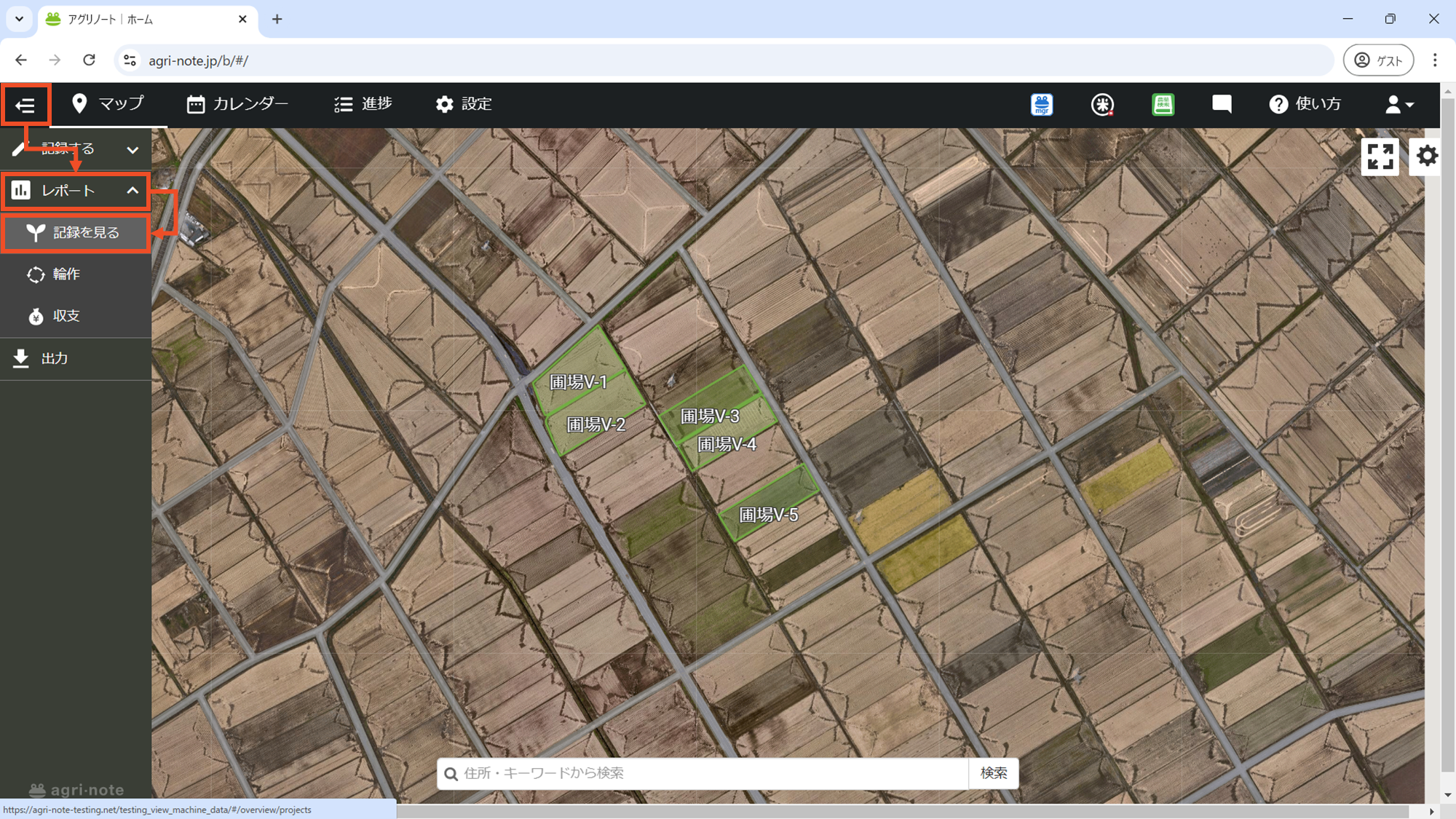
Task: Toggle fullscreen map view
Action: 1380,156
